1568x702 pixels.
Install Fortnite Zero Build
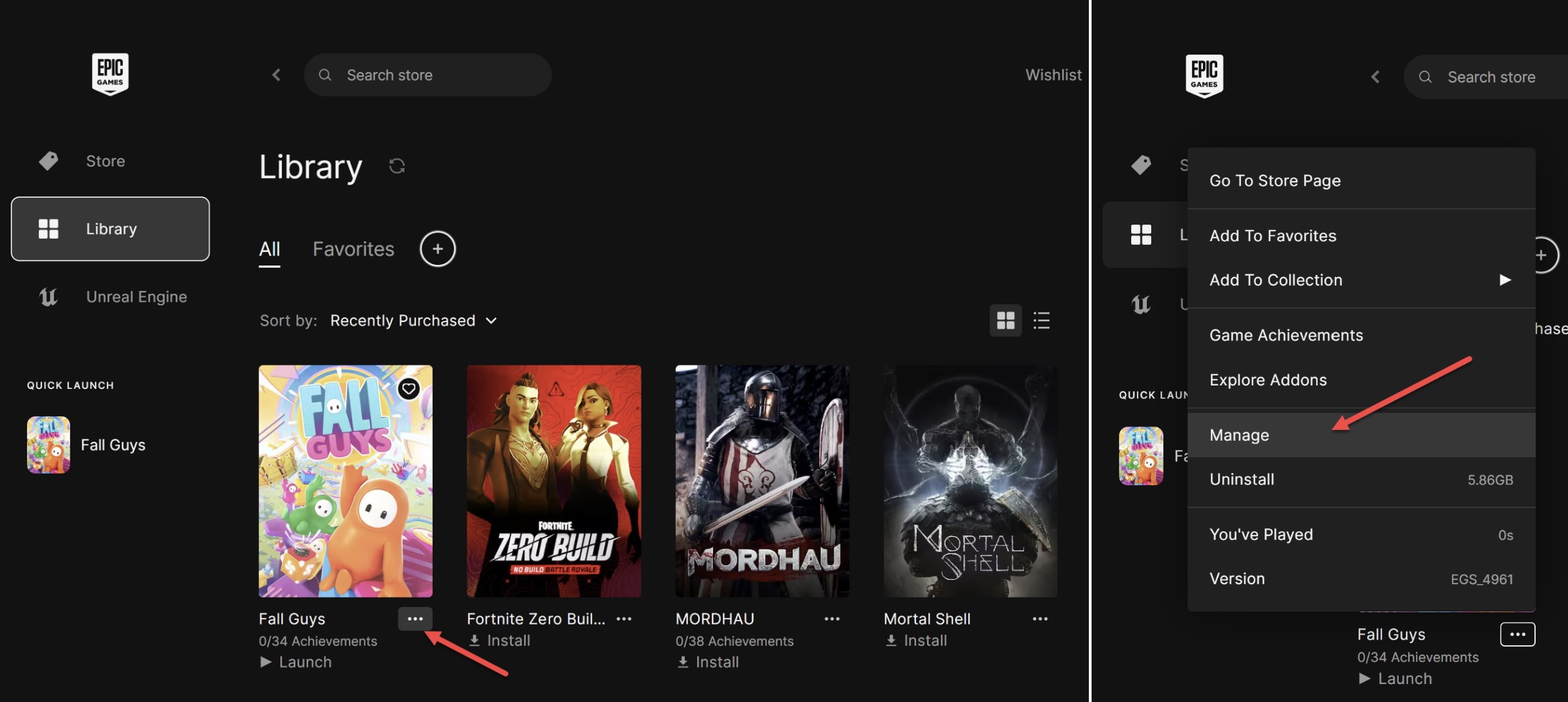[499, 640]
